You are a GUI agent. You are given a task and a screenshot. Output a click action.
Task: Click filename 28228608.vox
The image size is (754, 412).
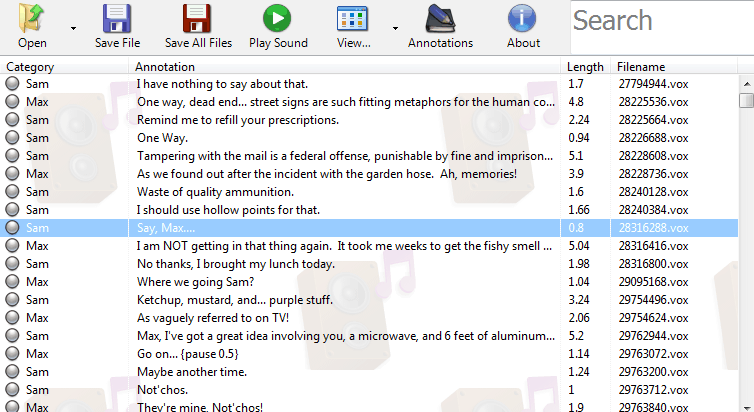[x=653, y=156]
